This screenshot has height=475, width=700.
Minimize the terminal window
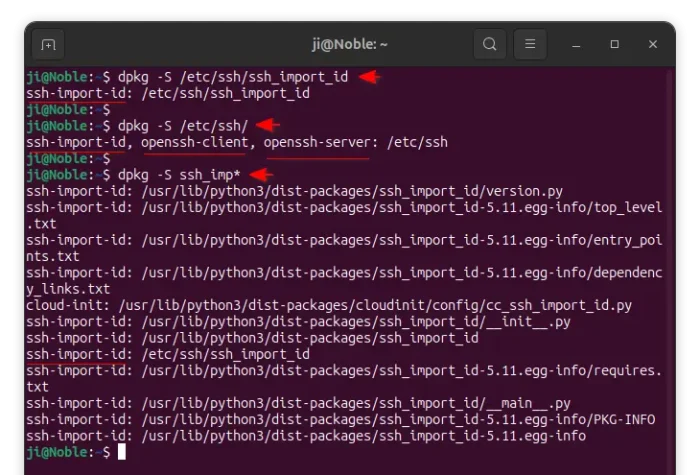(576, 45)
